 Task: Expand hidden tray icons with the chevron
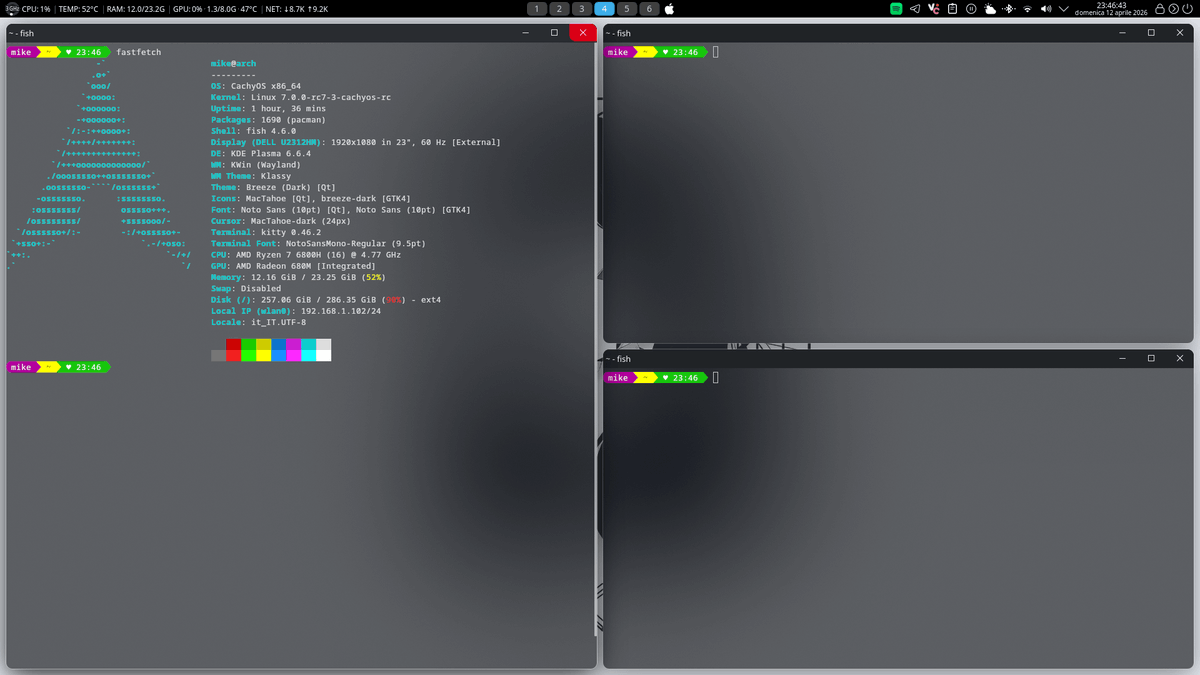click(x=1063, y=9)
